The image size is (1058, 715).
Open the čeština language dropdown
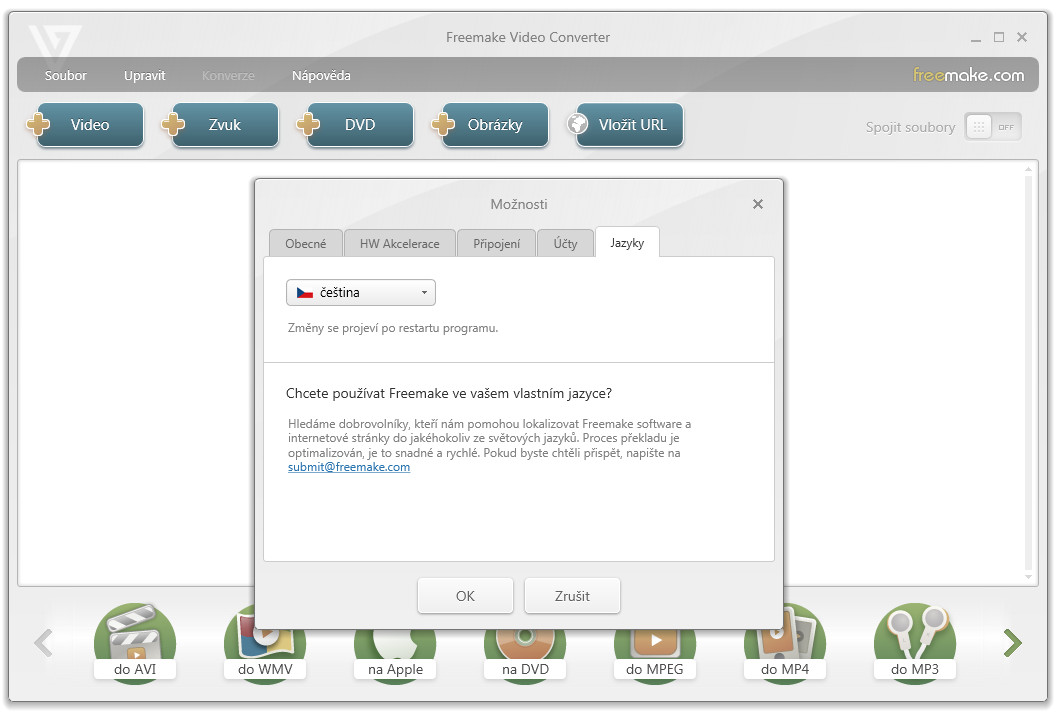pyautogui.click(x=361, y=293)
